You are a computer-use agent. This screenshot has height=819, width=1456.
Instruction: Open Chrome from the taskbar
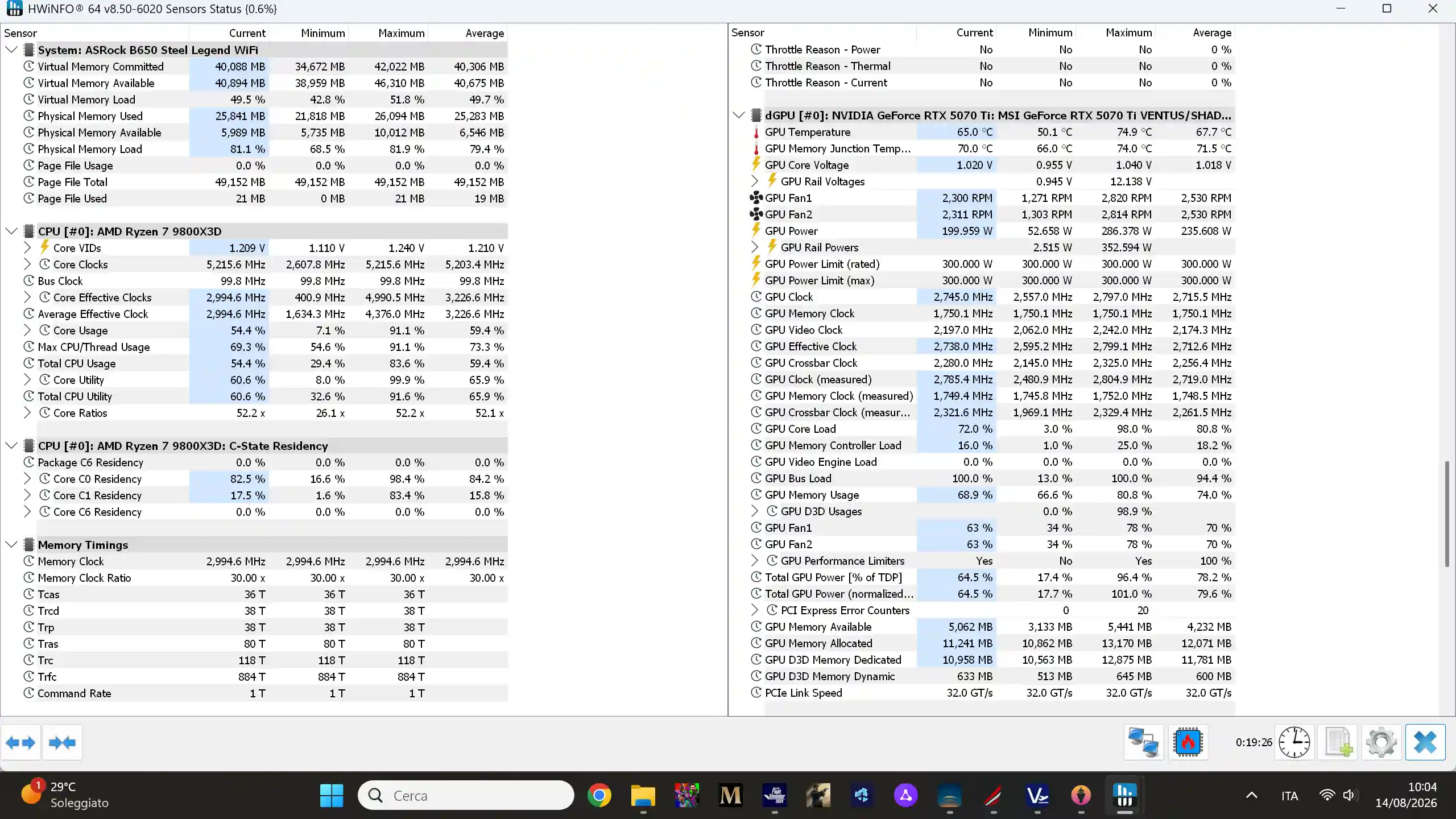click(599, 795)
